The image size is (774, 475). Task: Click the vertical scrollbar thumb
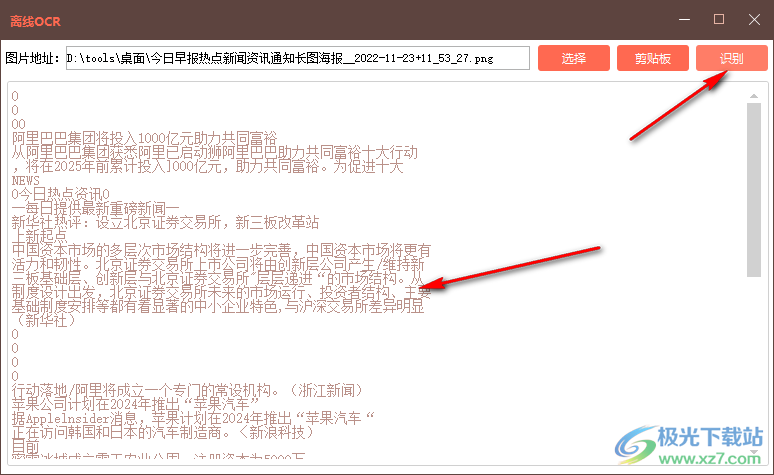pyautogui.click(x=754, y=190)
